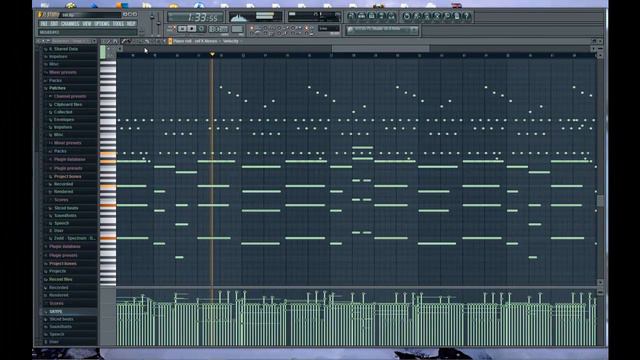
Task: Open the browser title dropdown arrow
Action: [94, 41]
